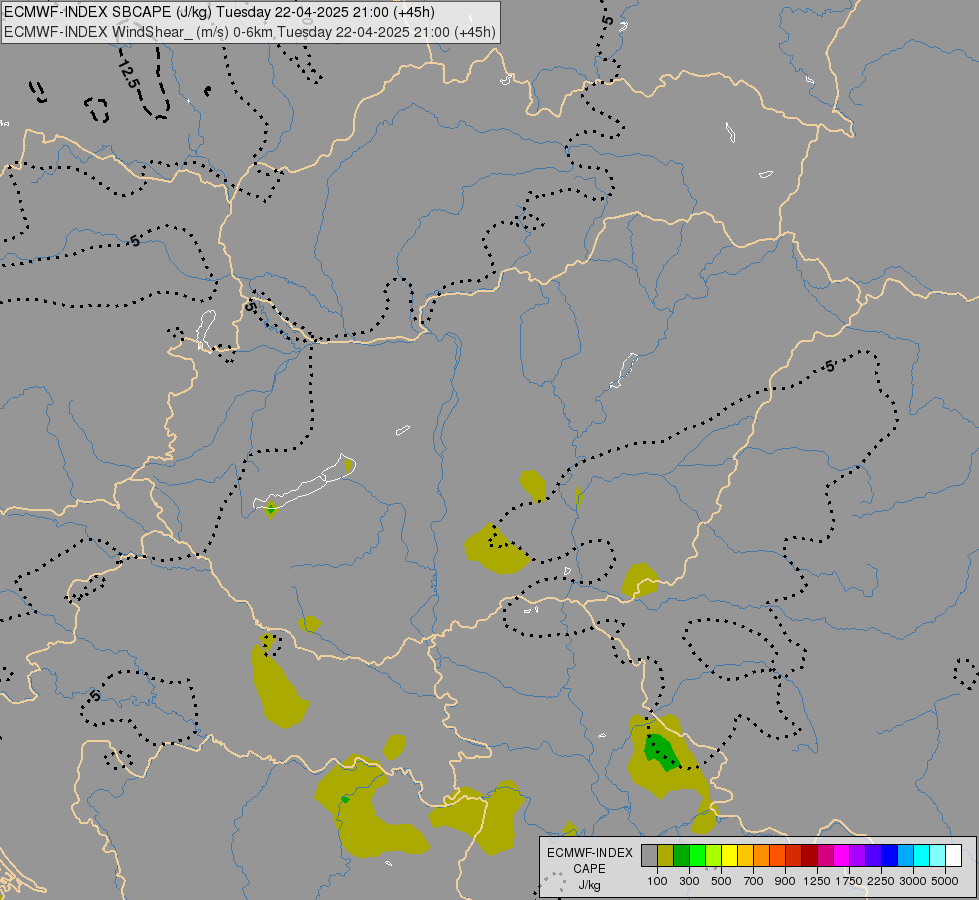Screen dimensions: 979x900
Task: Click the '2250' legend scale label
Action: pyautogui.click(x=880, y=881)
